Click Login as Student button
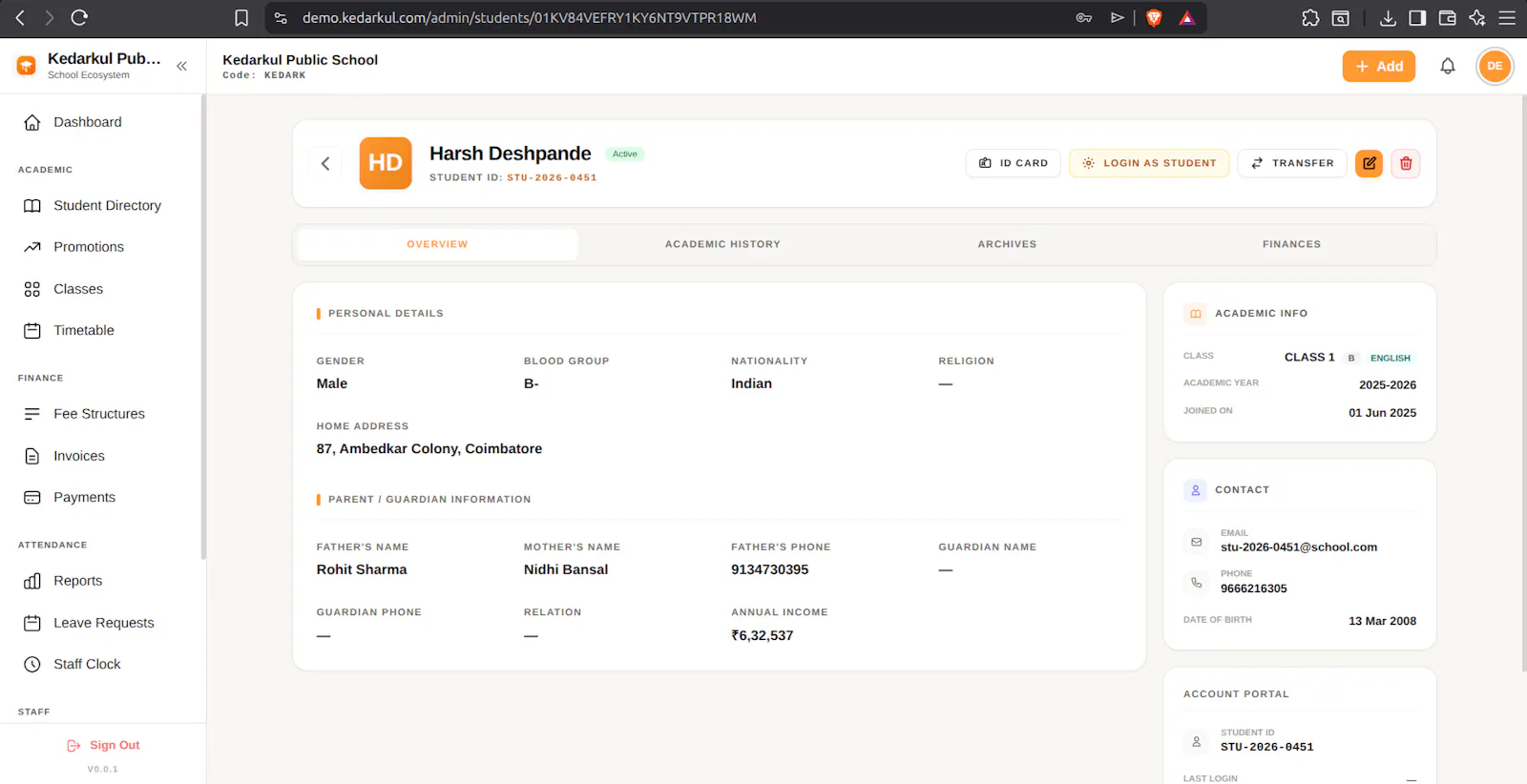Screen dimensions: 1527x784 tap(1149, 163)
